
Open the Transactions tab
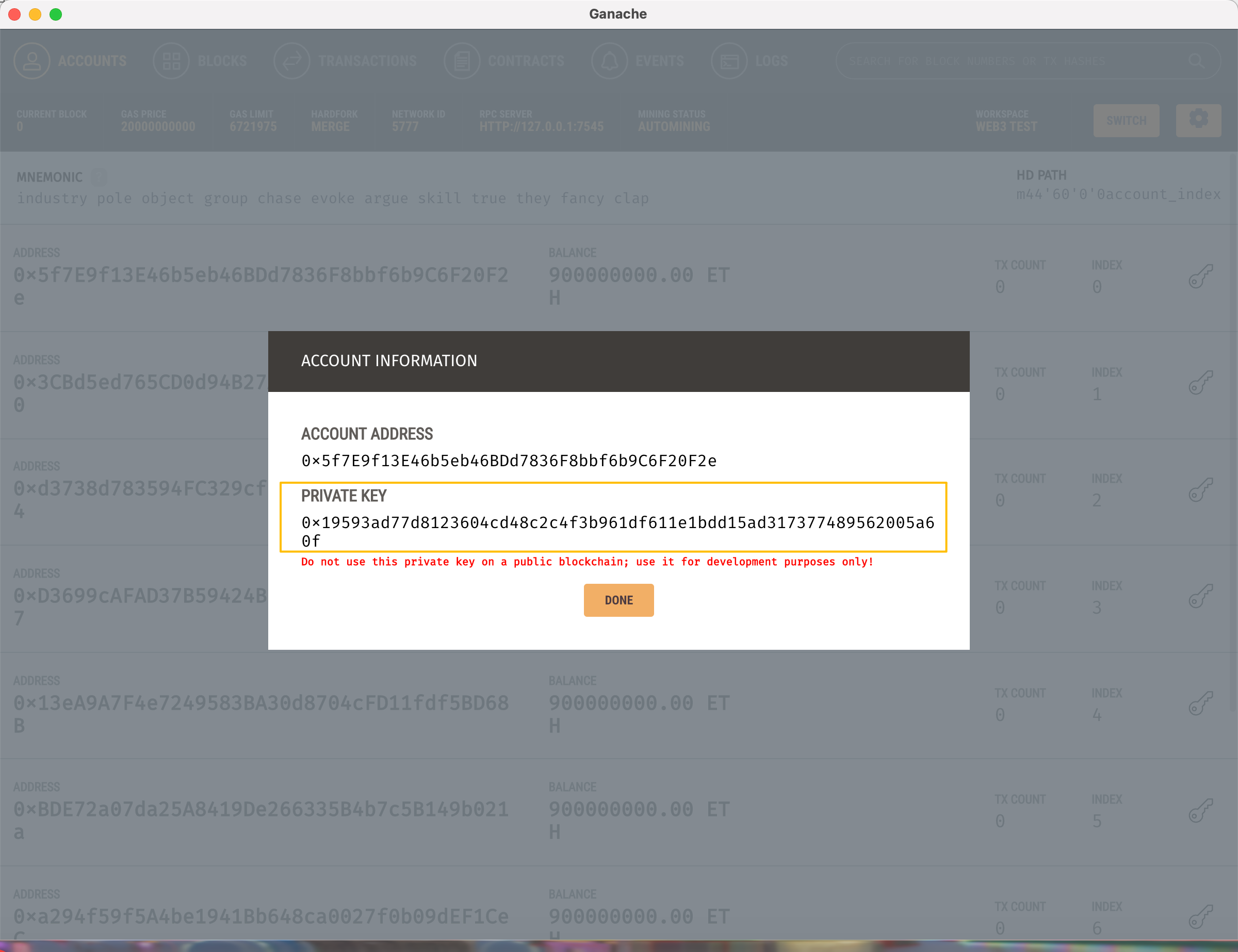[346, 61]
